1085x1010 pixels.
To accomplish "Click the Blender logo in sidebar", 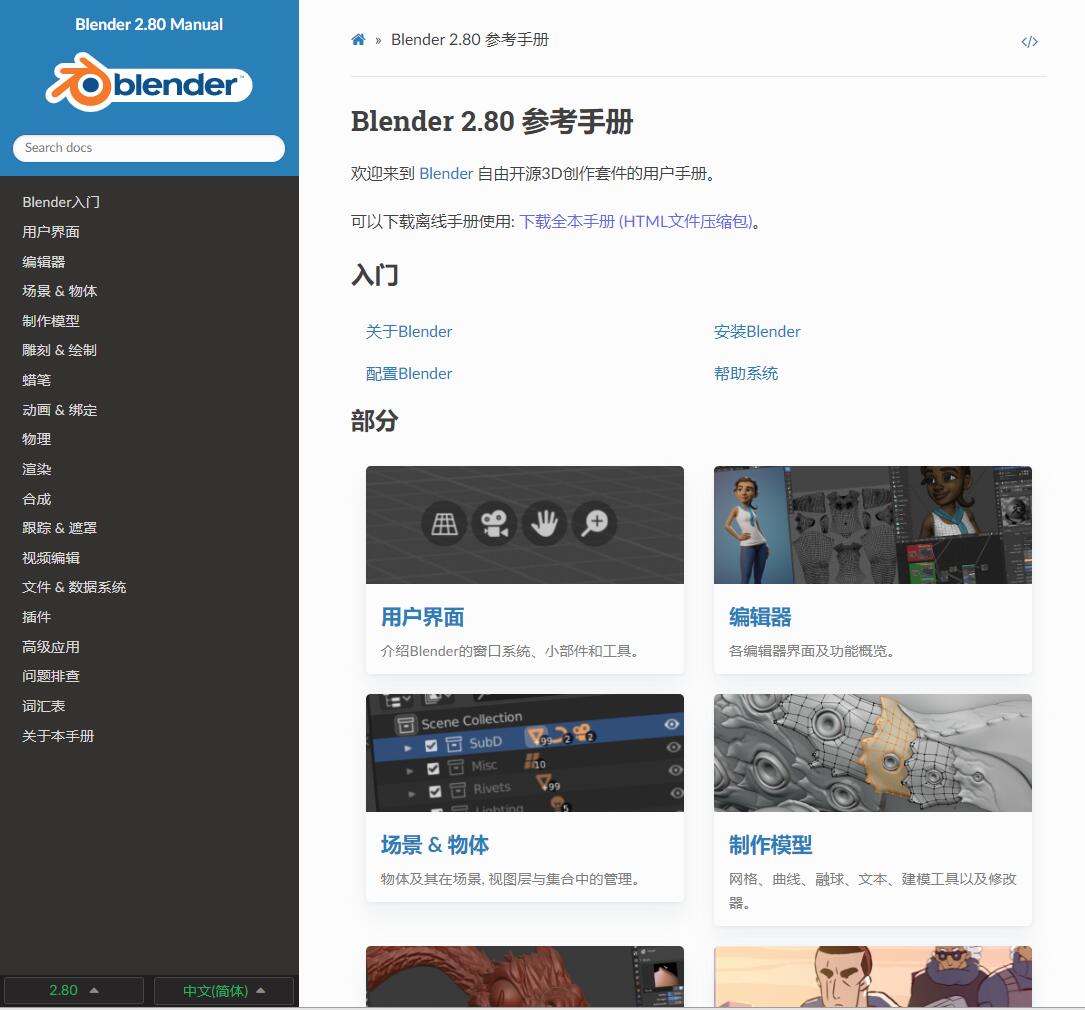I will pos(149,84).
